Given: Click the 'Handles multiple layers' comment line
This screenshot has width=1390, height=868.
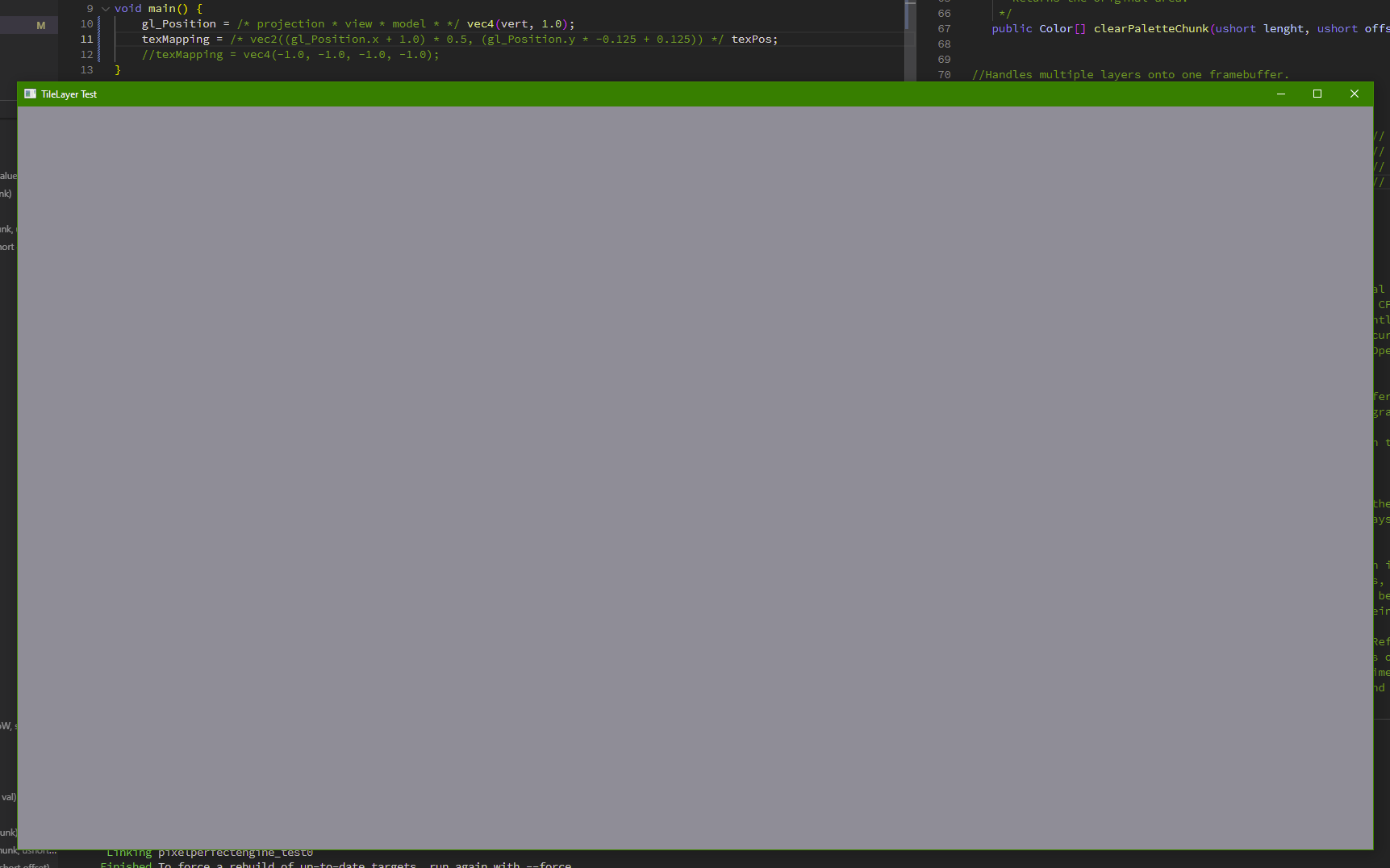Looking at the screenshot, I should click(x=1129, y=75).
